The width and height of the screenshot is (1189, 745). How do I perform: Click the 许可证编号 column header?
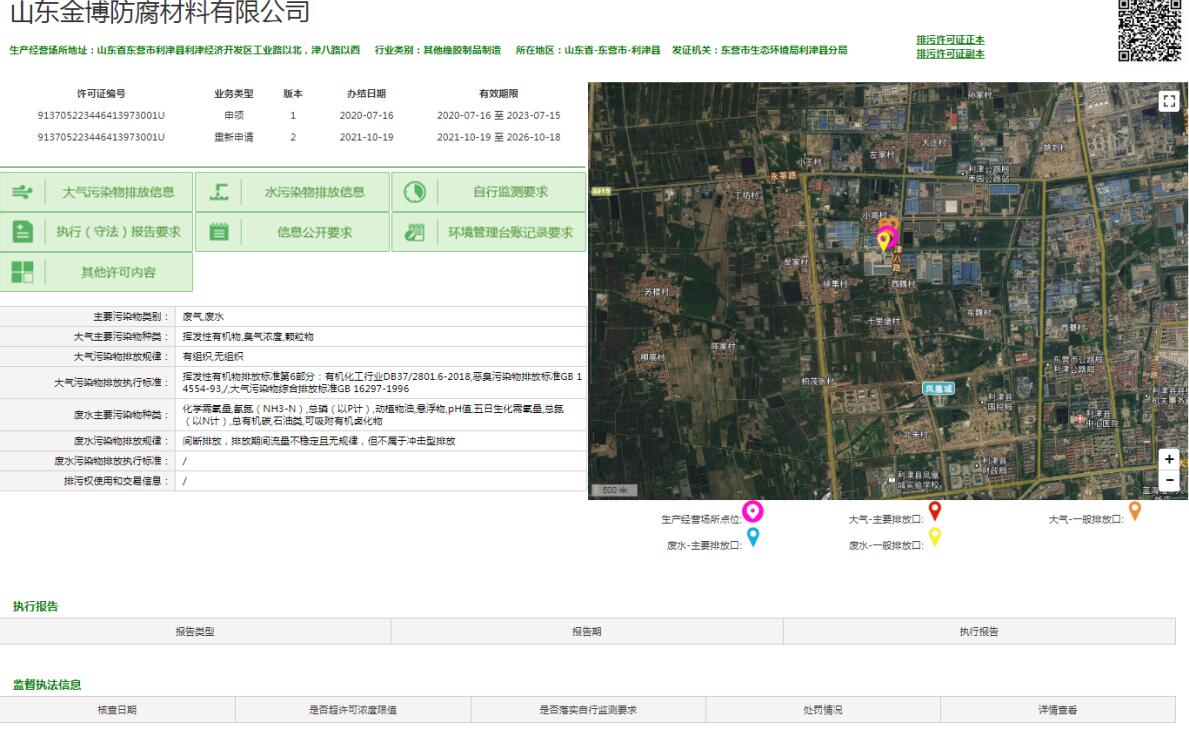click(x=101, y=93)
